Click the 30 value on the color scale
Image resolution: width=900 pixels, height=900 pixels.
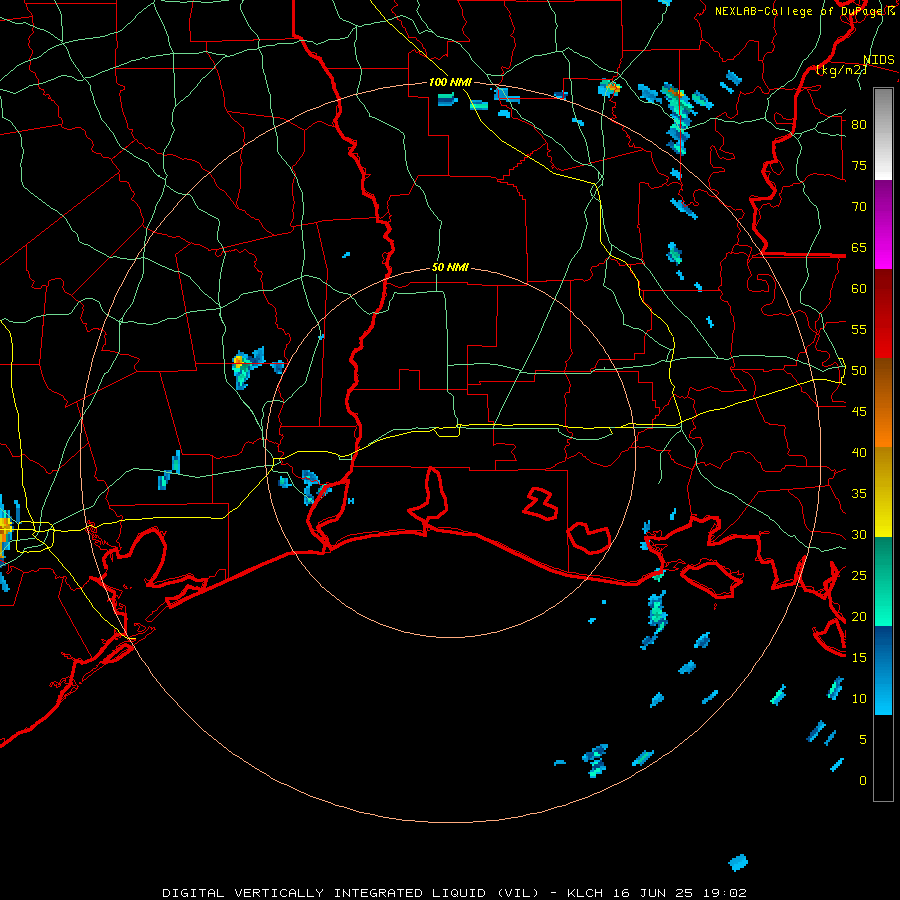[x=859, y=535]
